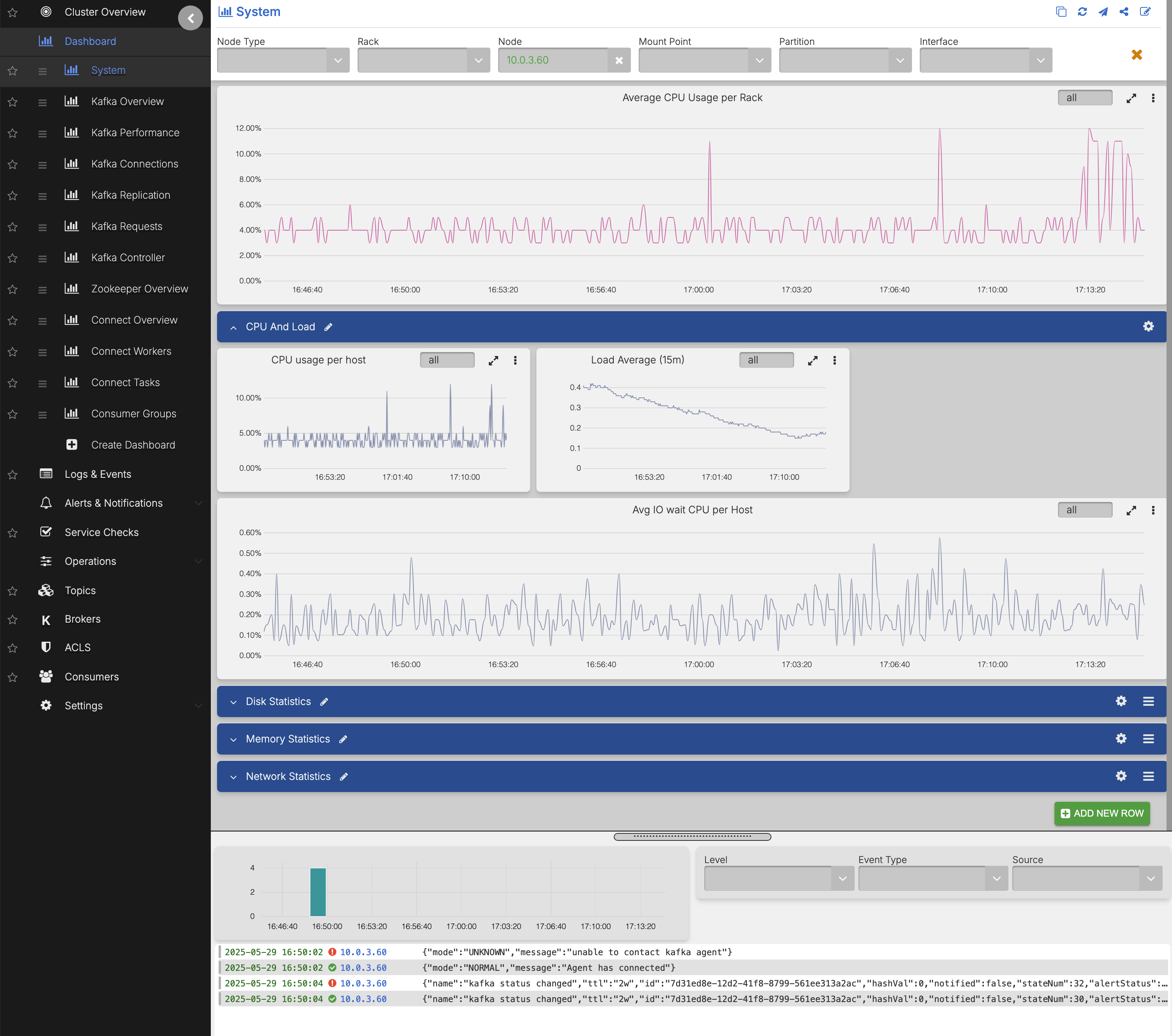Go to Consumer Groups dashboard
The height and width of the screenshot is (1036, 1172).
tap(134, 414)
